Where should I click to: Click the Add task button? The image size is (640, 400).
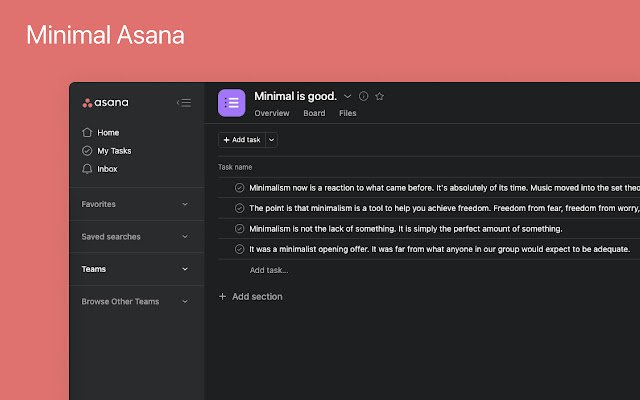[242, 140]
